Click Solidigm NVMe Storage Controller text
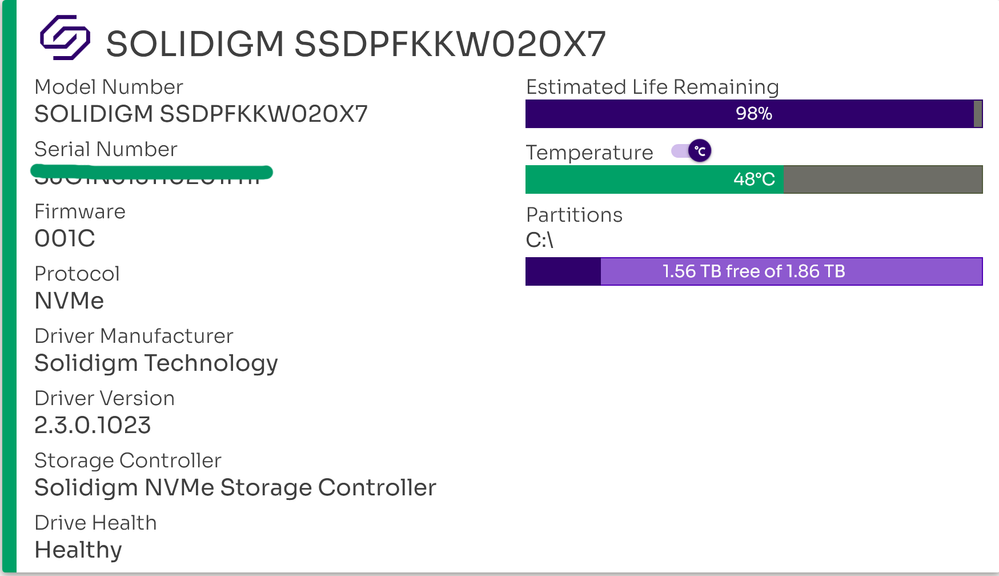Viewport: 999px width, 576px height. tap(235, 488)
